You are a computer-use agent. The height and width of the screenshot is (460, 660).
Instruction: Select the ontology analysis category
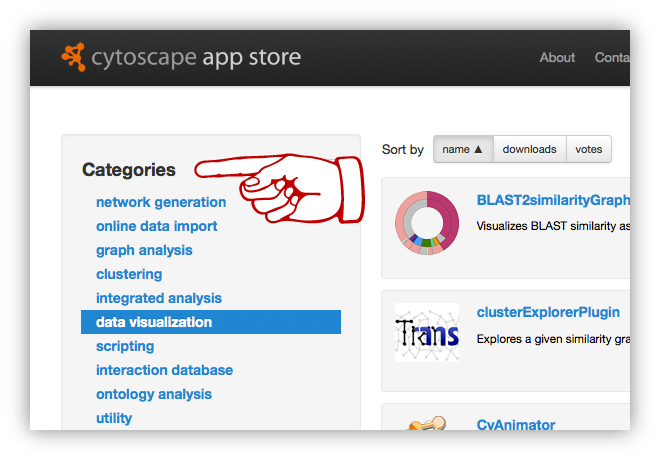click(152, 394)
